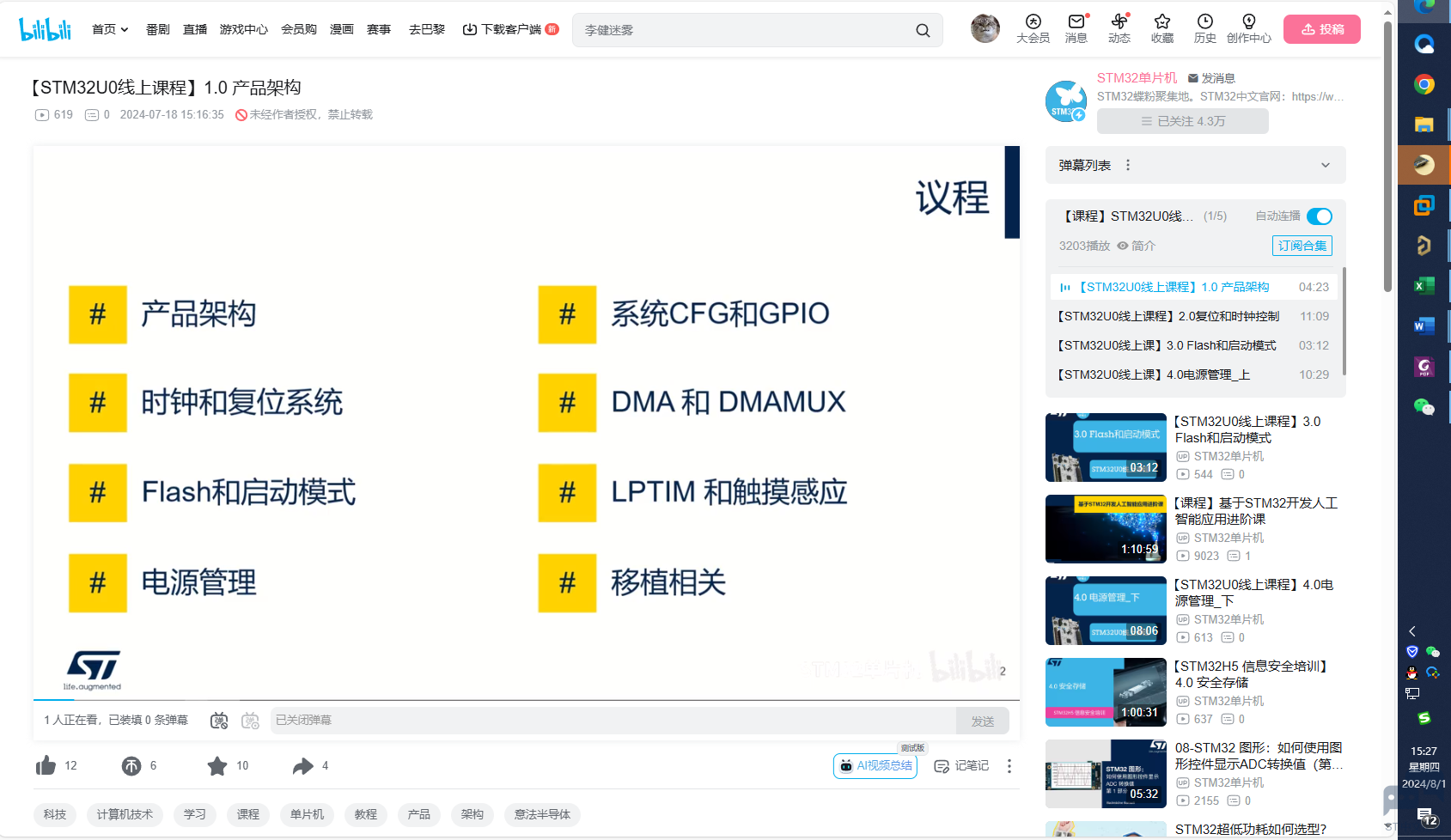Click the 简介 eye icon
Image resolution: width=1451 pixels, height=840 pixels.
(1122, 246)
